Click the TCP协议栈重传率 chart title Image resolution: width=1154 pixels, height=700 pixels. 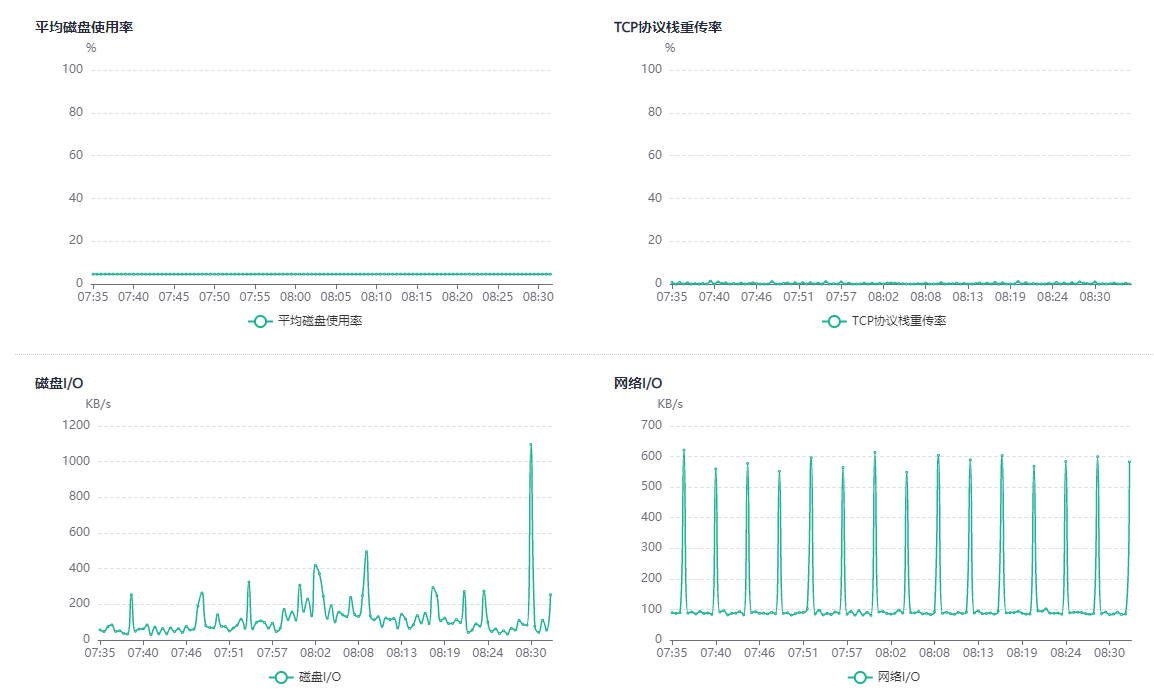[x=668, y=27]
